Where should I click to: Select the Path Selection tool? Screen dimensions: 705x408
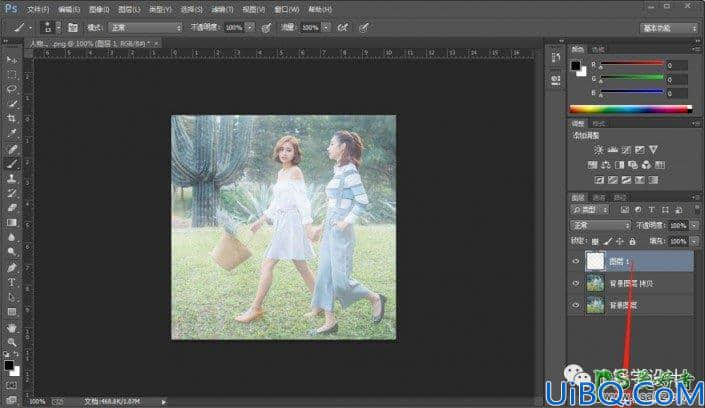click(x=12, y=298)
